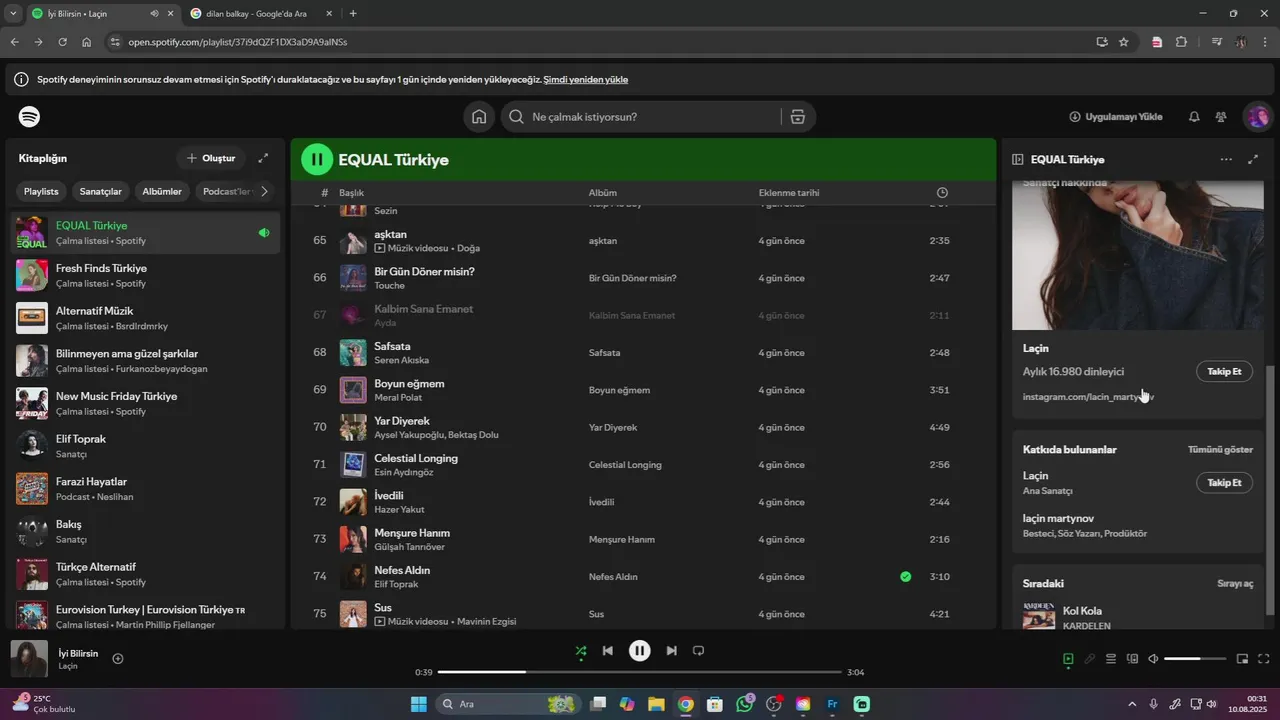Open the Queue panel

pyautogui.click(x=1111, y=659)
